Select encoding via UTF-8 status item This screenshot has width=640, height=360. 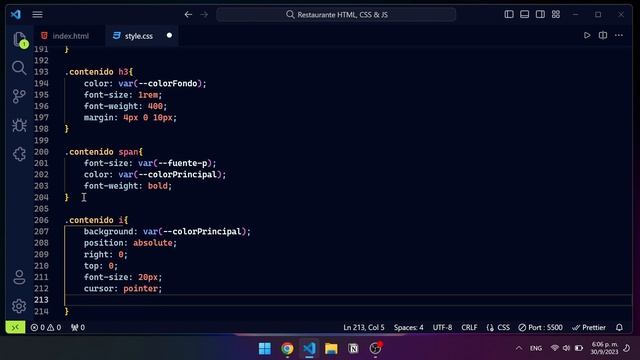[x=442, y=327]
